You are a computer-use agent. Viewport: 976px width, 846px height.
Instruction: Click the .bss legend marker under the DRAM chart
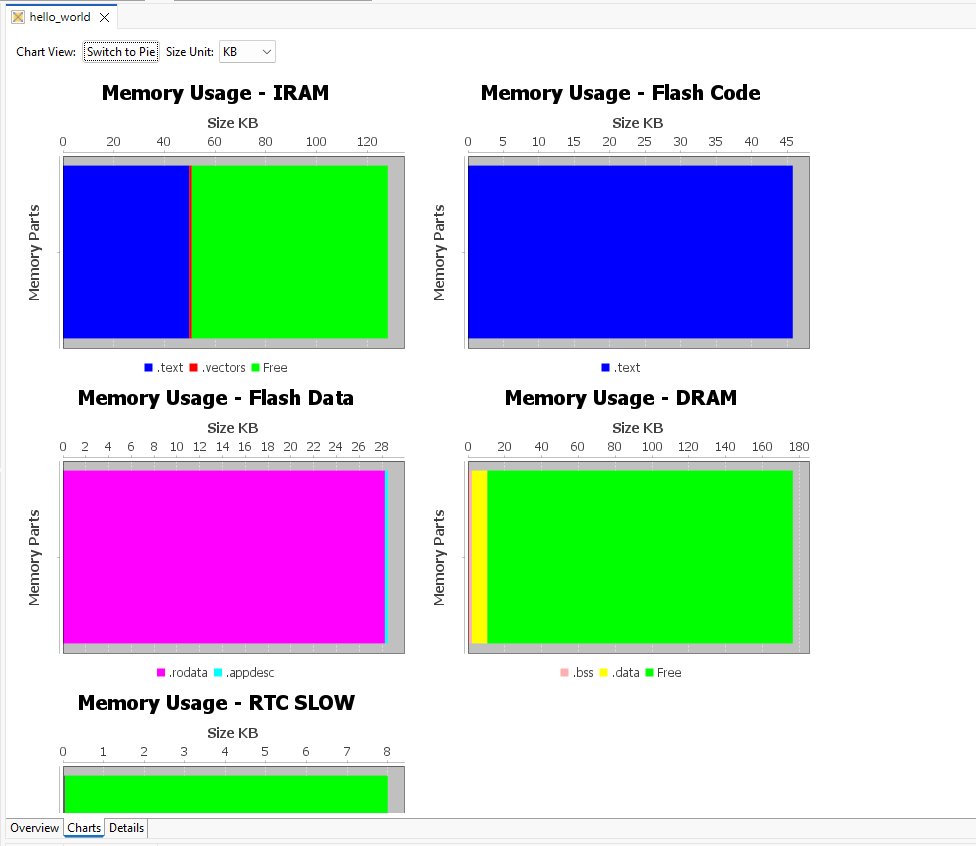[x=563, y=672]
